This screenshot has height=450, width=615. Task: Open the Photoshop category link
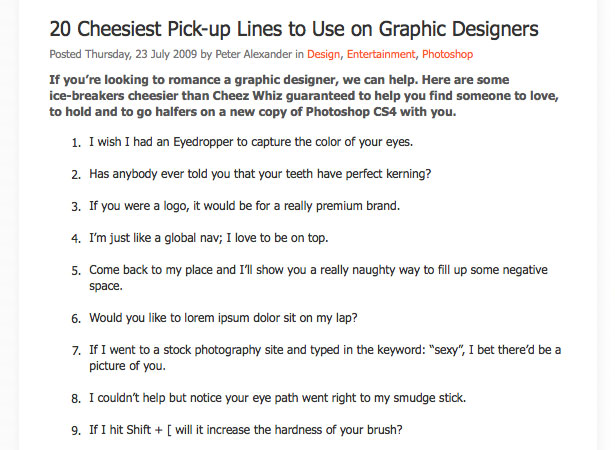[448, 54]
